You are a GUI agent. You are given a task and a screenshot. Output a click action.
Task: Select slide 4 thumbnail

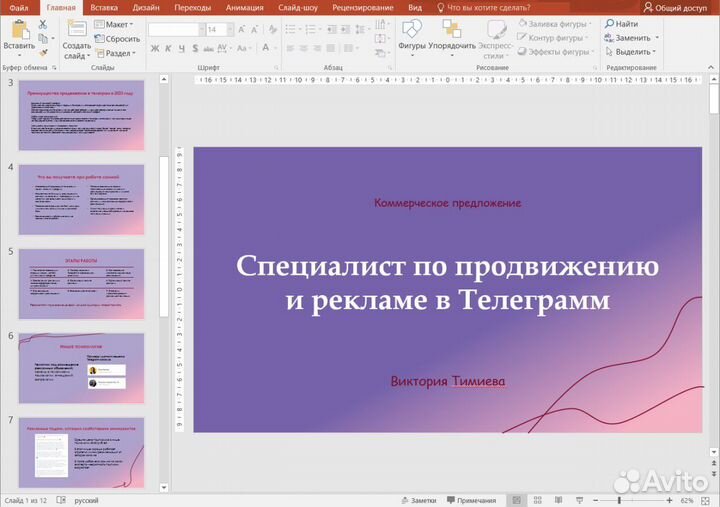pos(81,200)
